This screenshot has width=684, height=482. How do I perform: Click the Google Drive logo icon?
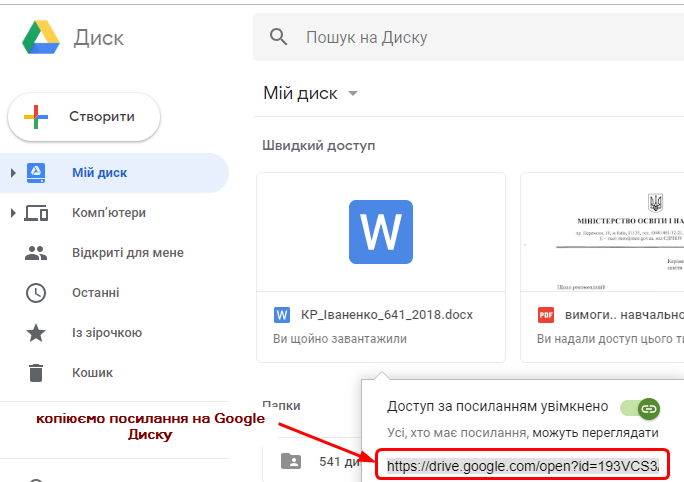(x=41, y=38)
